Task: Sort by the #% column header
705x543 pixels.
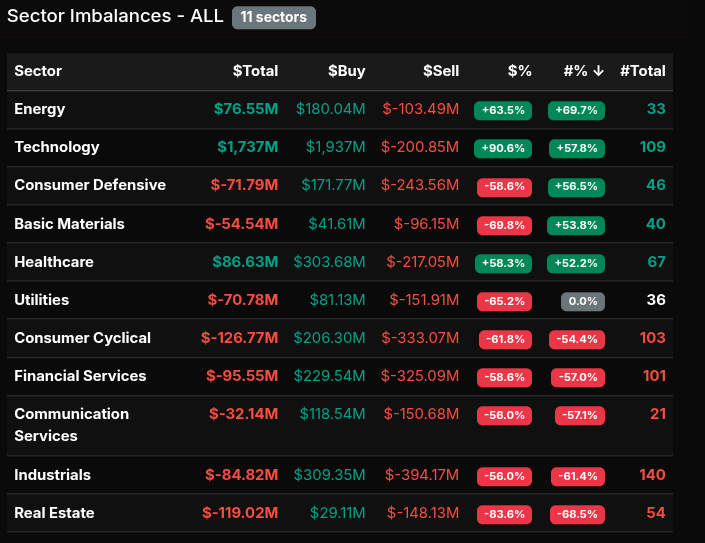Action: 583,71
